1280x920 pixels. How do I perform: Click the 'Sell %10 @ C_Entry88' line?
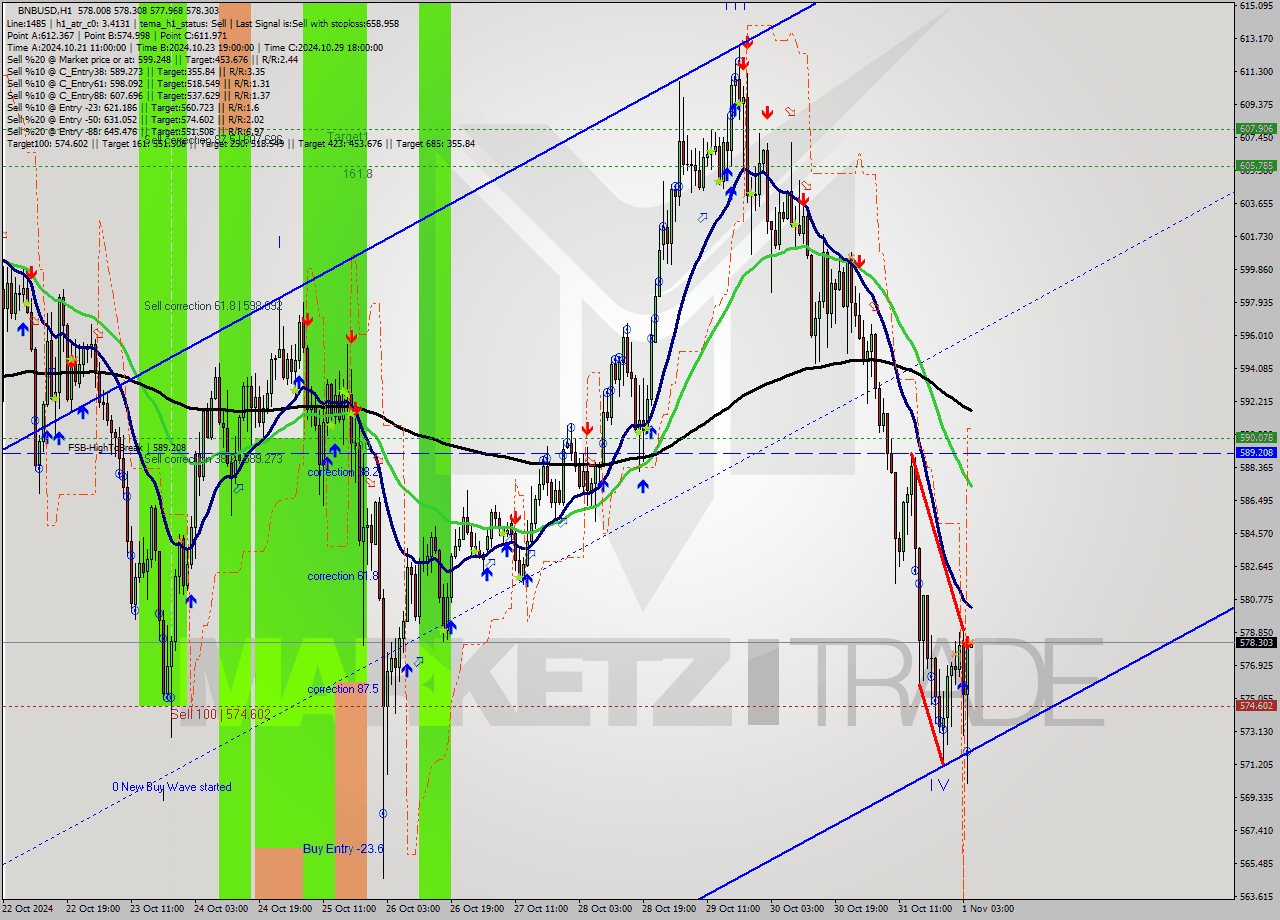pos(138,95)
